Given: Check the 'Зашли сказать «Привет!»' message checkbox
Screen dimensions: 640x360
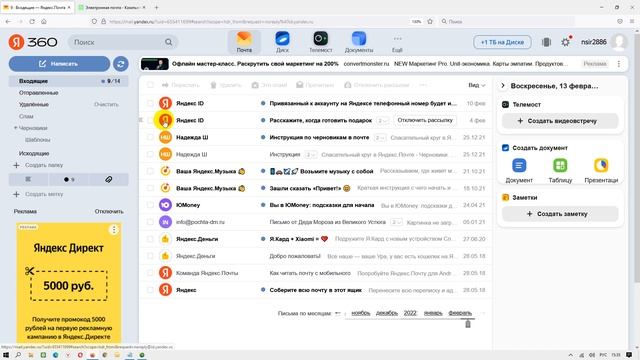Looking at the screenshot, I should tap(150, 188).
